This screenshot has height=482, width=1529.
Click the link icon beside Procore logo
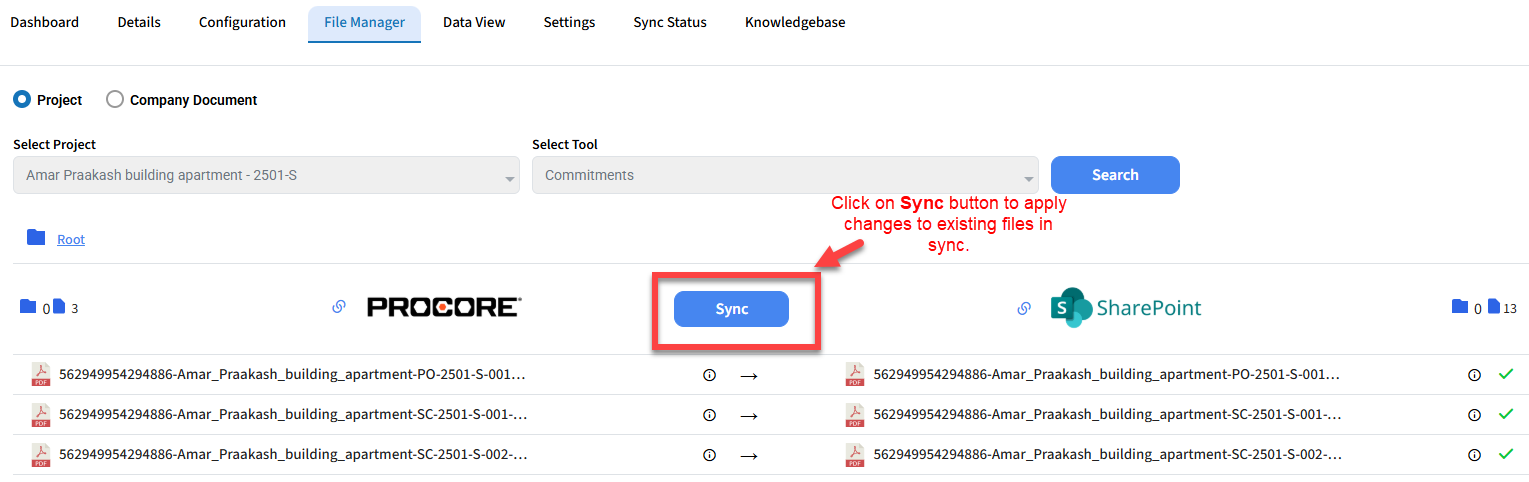click(339, 307)
